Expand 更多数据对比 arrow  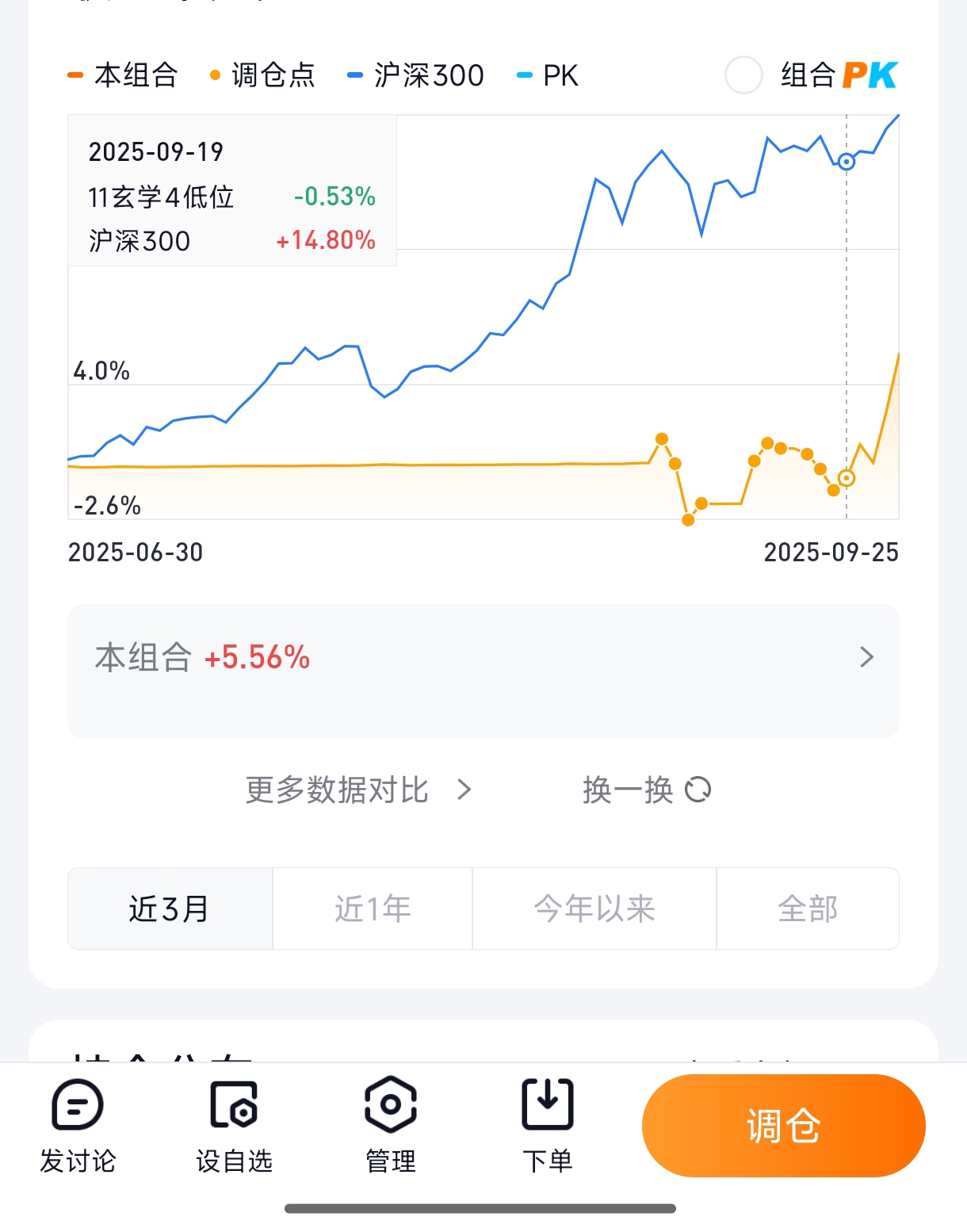pos(464,790)
